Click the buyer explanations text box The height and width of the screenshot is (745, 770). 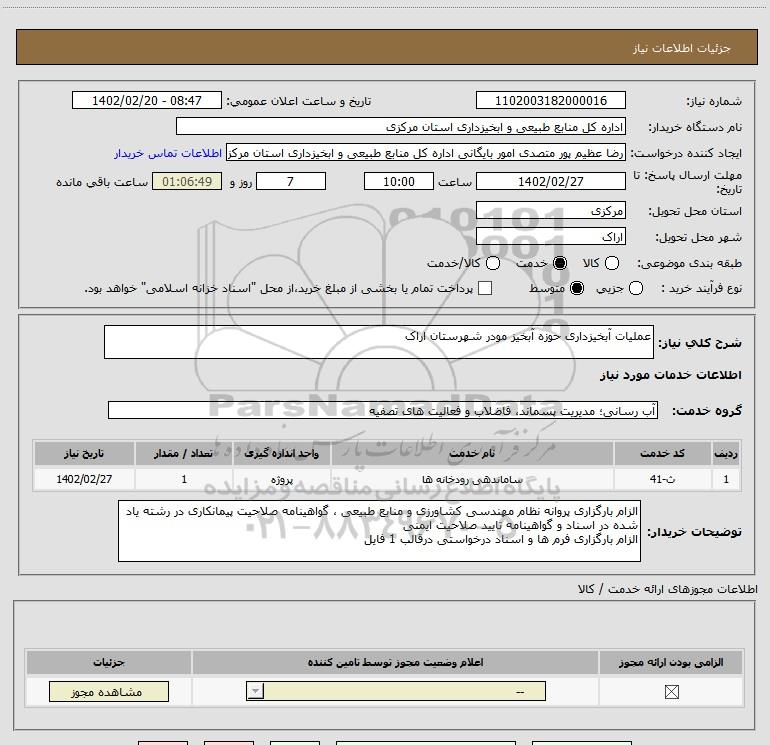coord(379,531)
